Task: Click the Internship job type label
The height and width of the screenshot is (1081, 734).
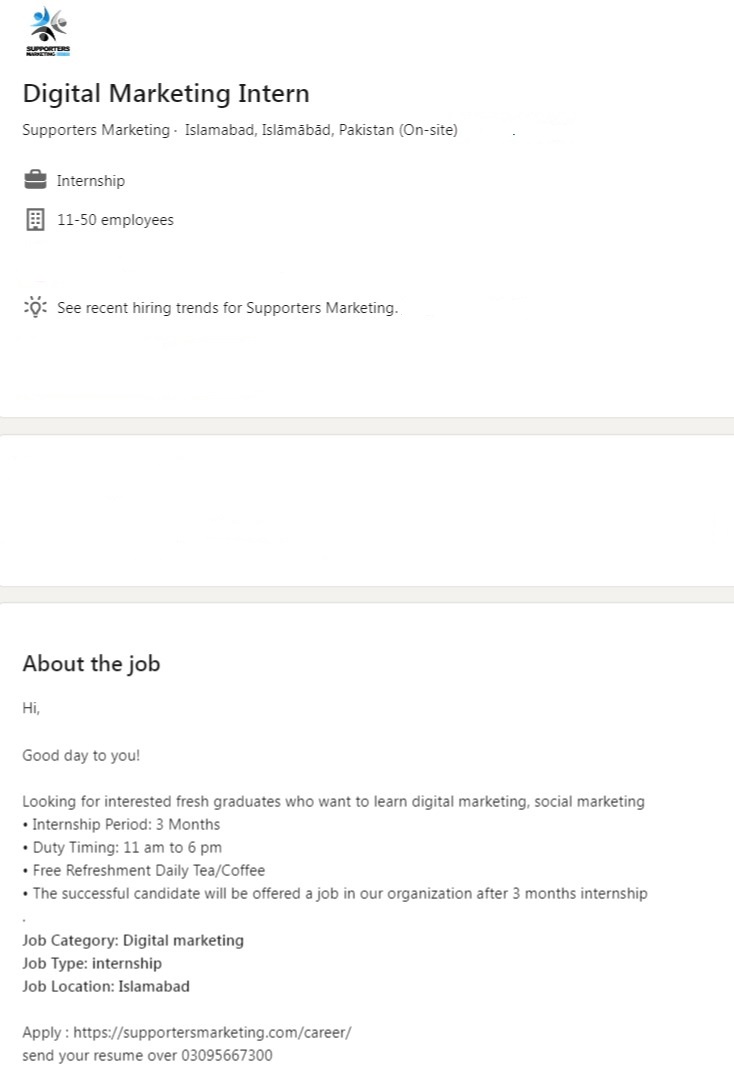Action: (91, 181)
